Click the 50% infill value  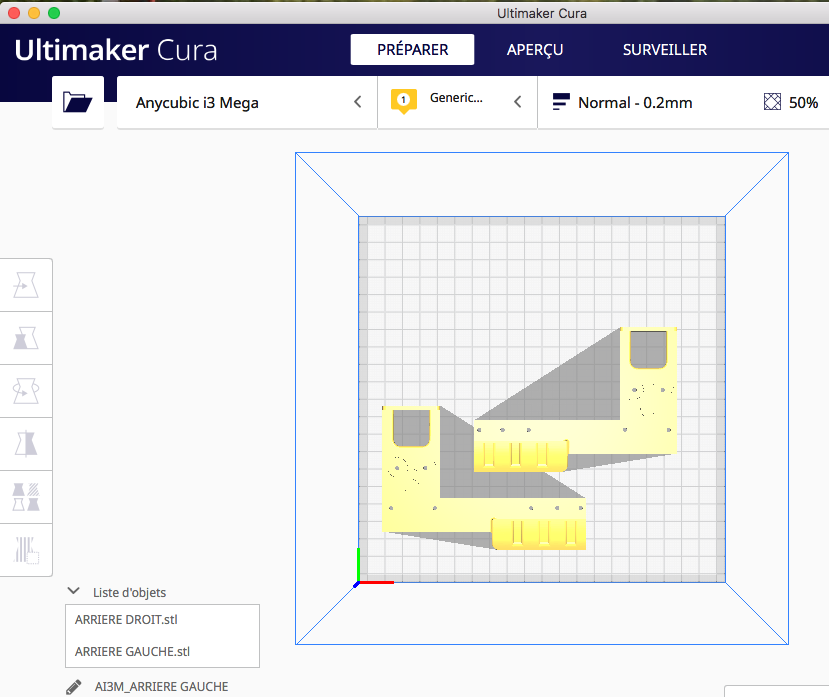804,103
